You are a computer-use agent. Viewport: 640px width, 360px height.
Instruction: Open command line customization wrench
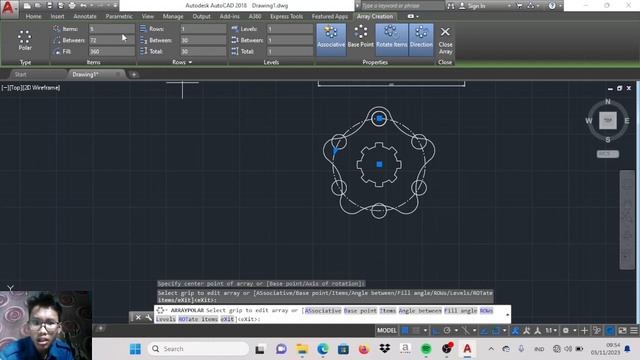[x=148, y=317]
